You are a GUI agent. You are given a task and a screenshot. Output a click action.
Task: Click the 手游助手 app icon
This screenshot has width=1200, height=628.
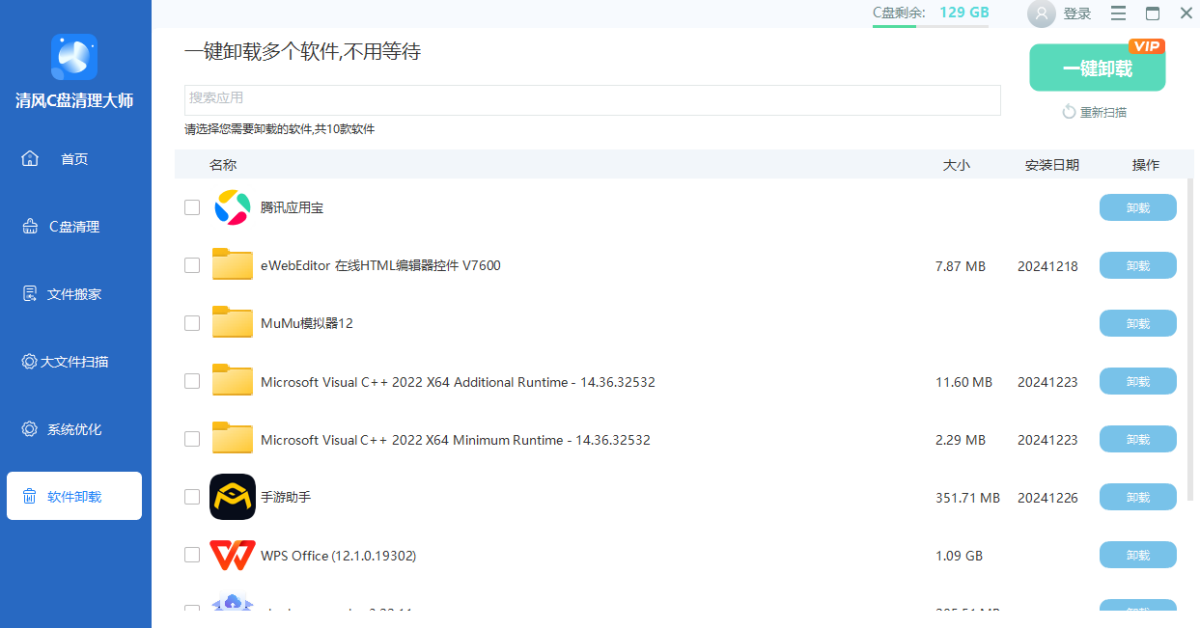[x=232, y=497]
